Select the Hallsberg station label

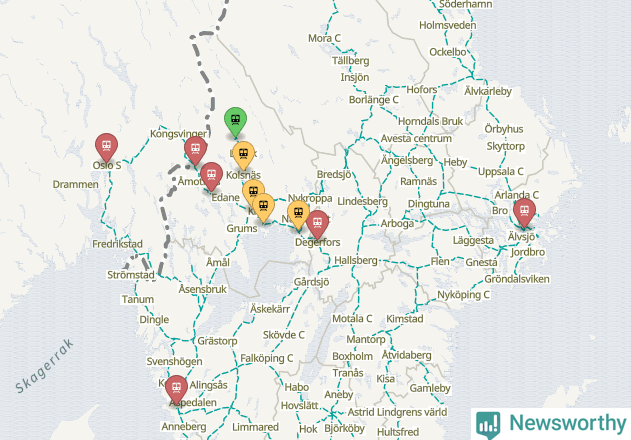(356, 260)
